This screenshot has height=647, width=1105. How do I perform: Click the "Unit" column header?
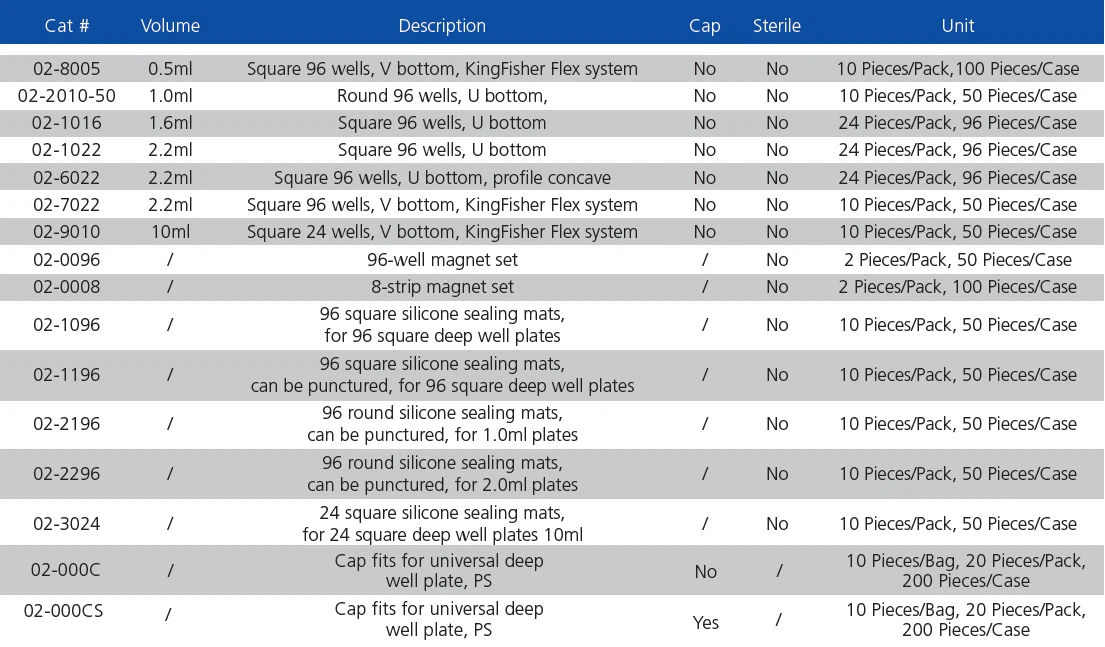pos(958,26)
